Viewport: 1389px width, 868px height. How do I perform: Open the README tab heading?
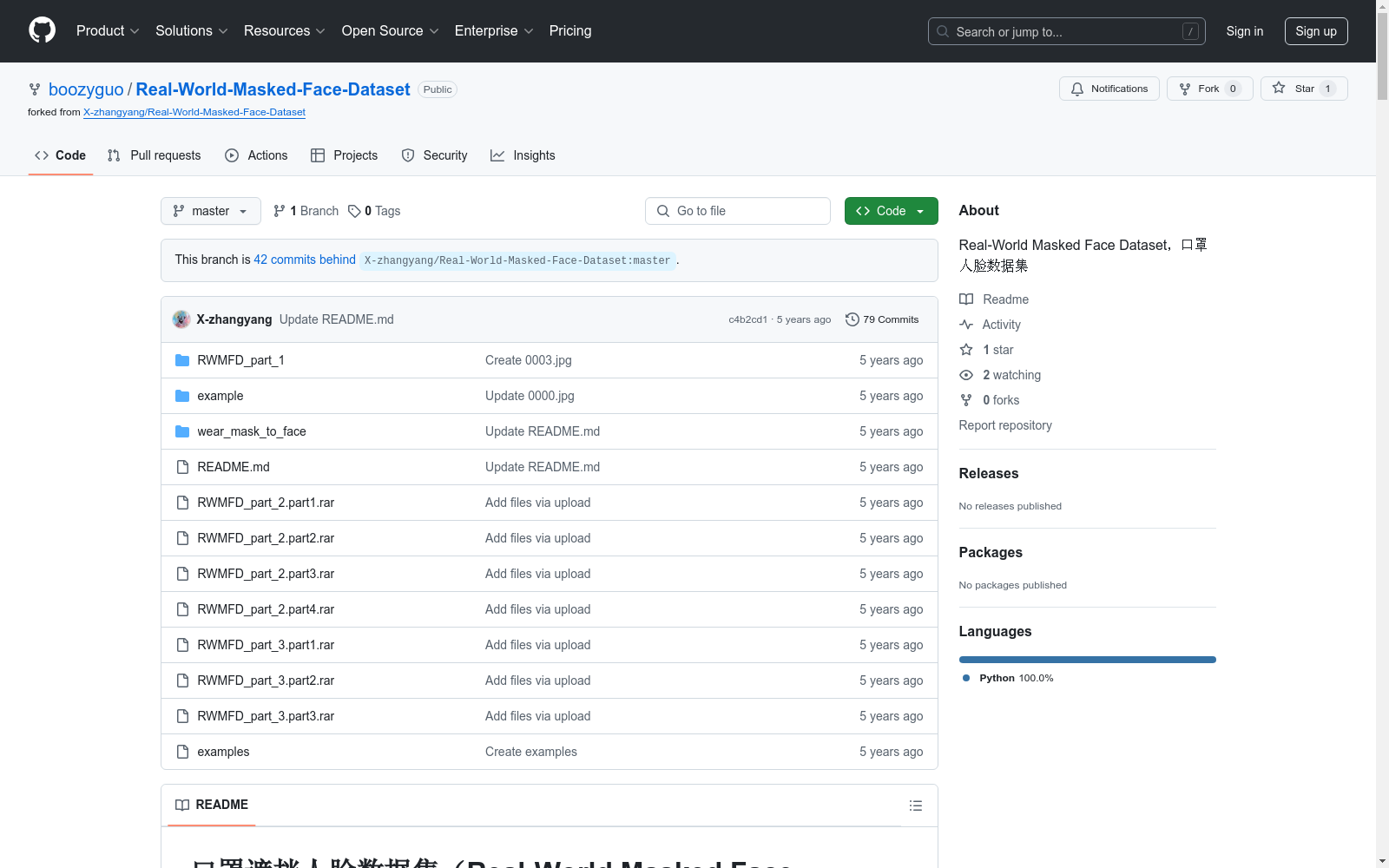(212, 805)
